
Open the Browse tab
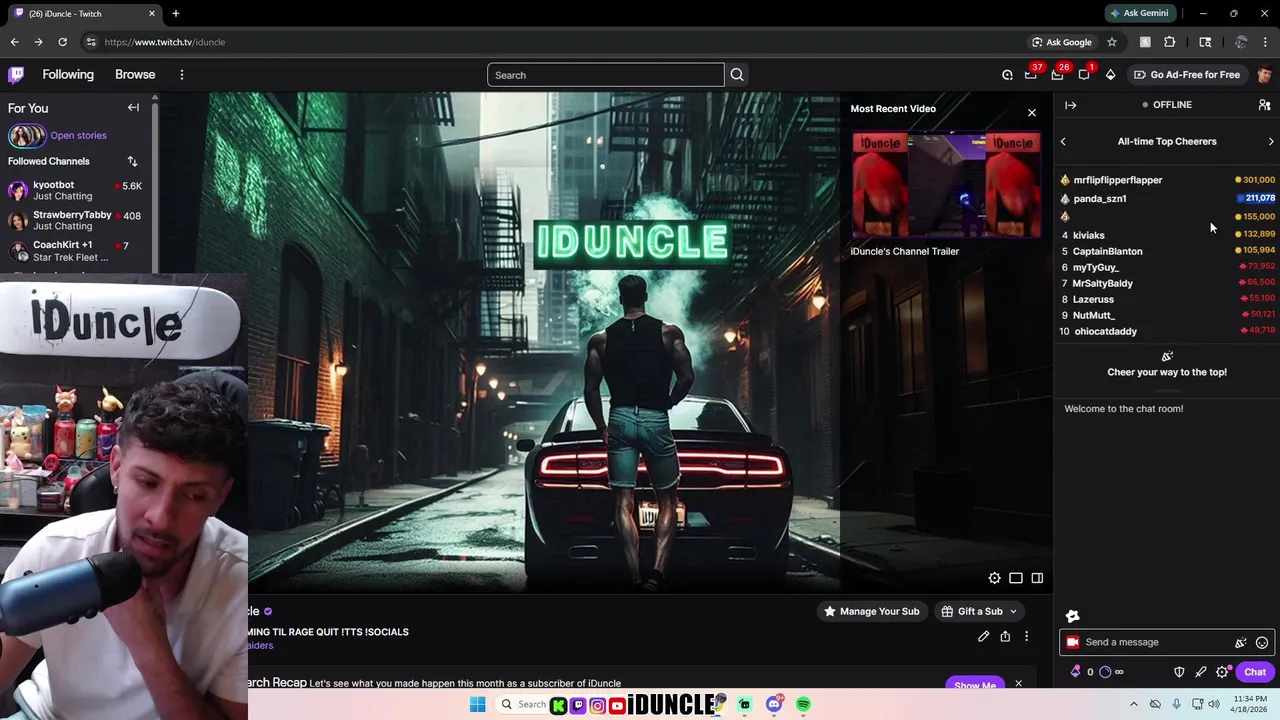(x=135, y=75)
